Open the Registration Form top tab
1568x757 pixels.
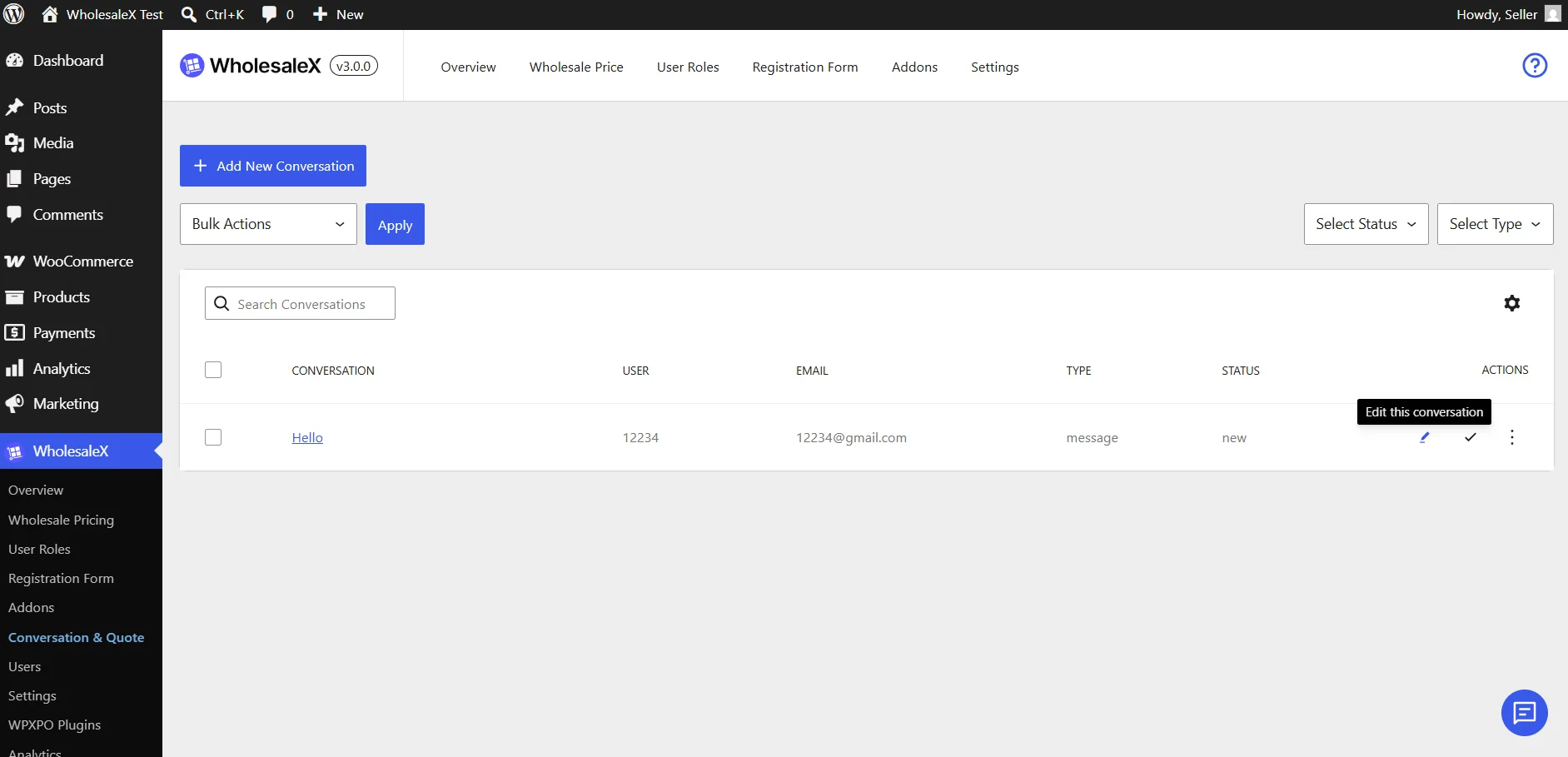tap(805, 67)
